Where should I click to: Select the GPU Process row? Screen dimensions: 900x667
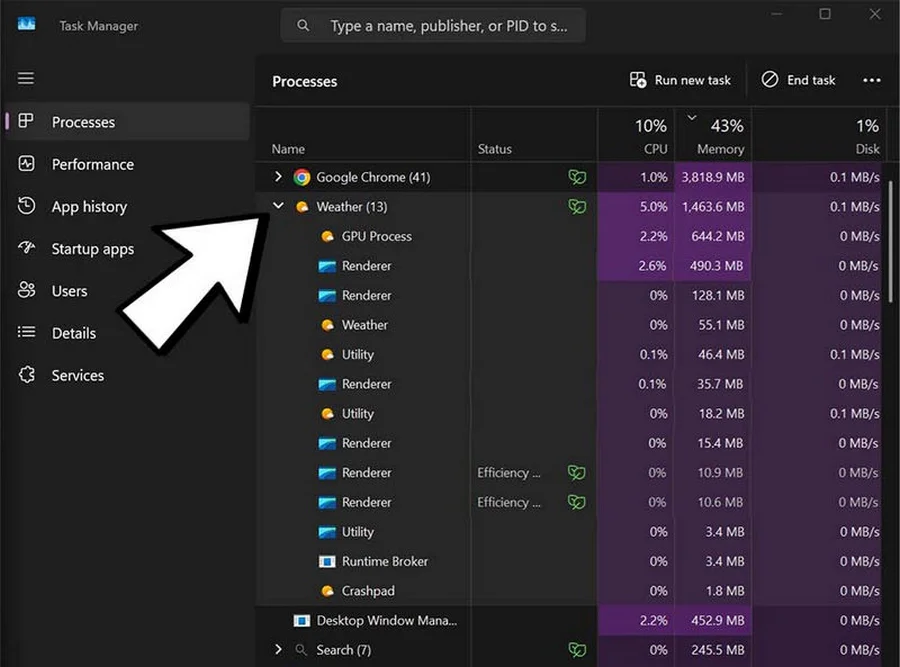pyautogui.click(x=568, y=236)
